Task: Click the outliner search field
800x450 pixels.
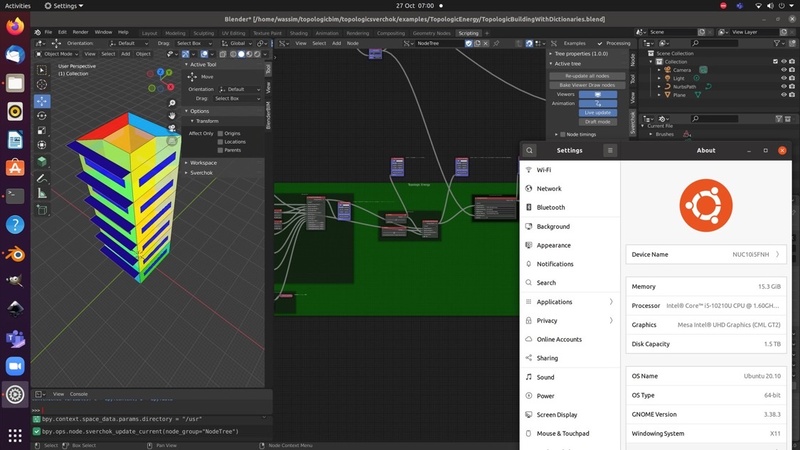Action: click(x=714, y=43)
